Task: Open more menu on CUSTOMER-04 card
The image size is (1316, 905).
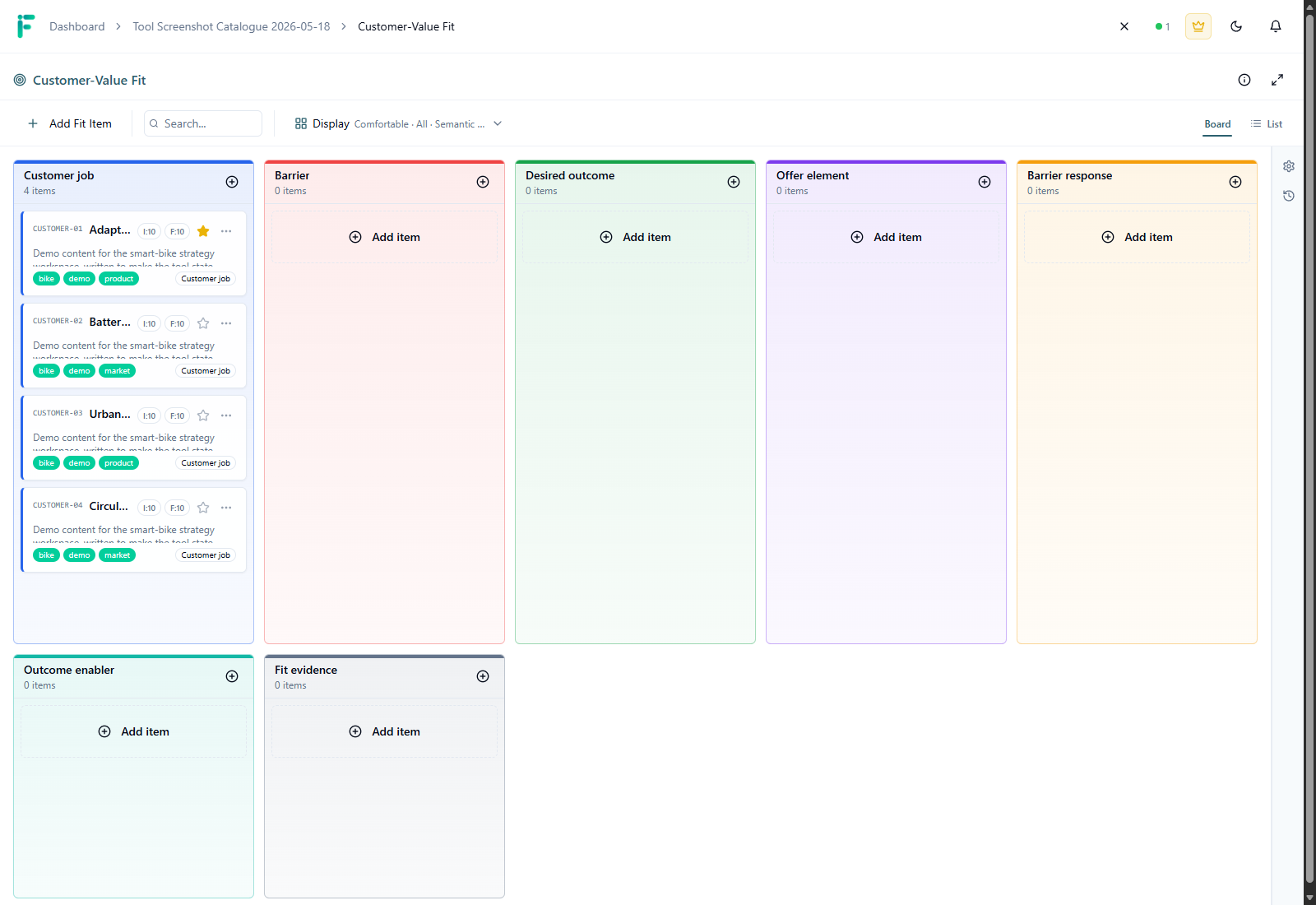Action: [226, 508]
